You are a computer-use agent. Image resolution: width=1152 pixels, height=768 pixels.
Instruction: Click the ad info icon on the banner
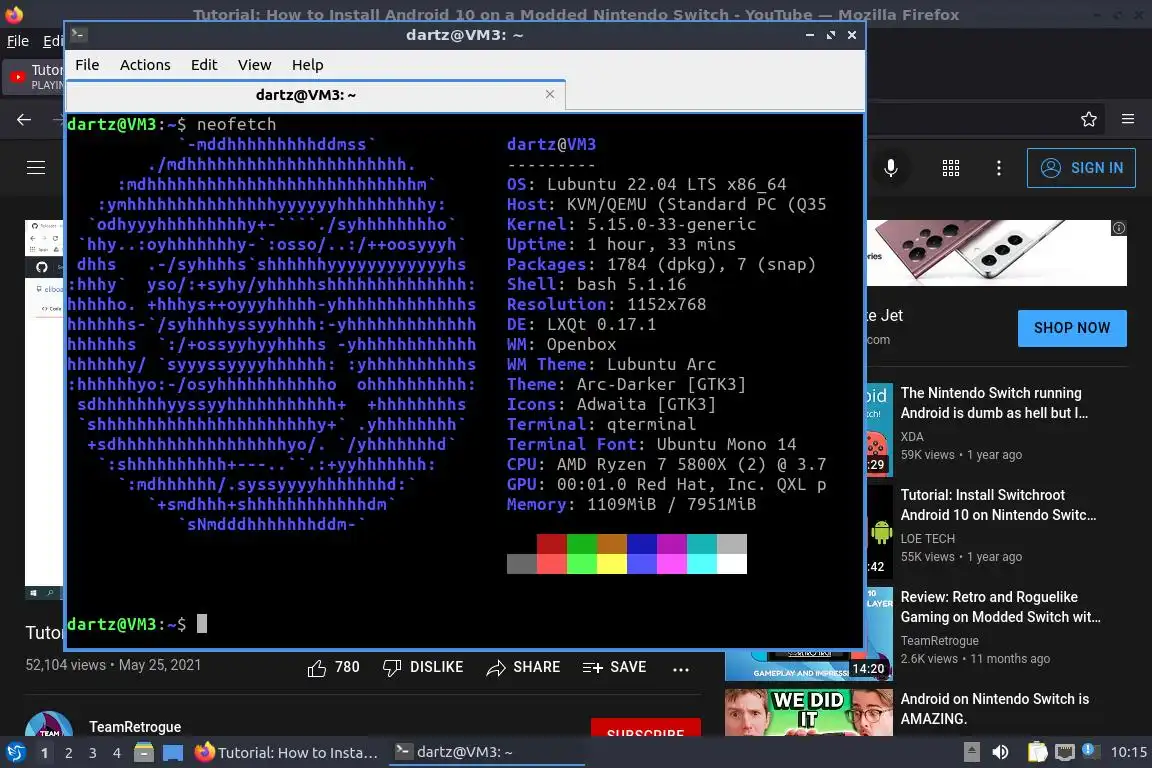(x=1119, y=228)
